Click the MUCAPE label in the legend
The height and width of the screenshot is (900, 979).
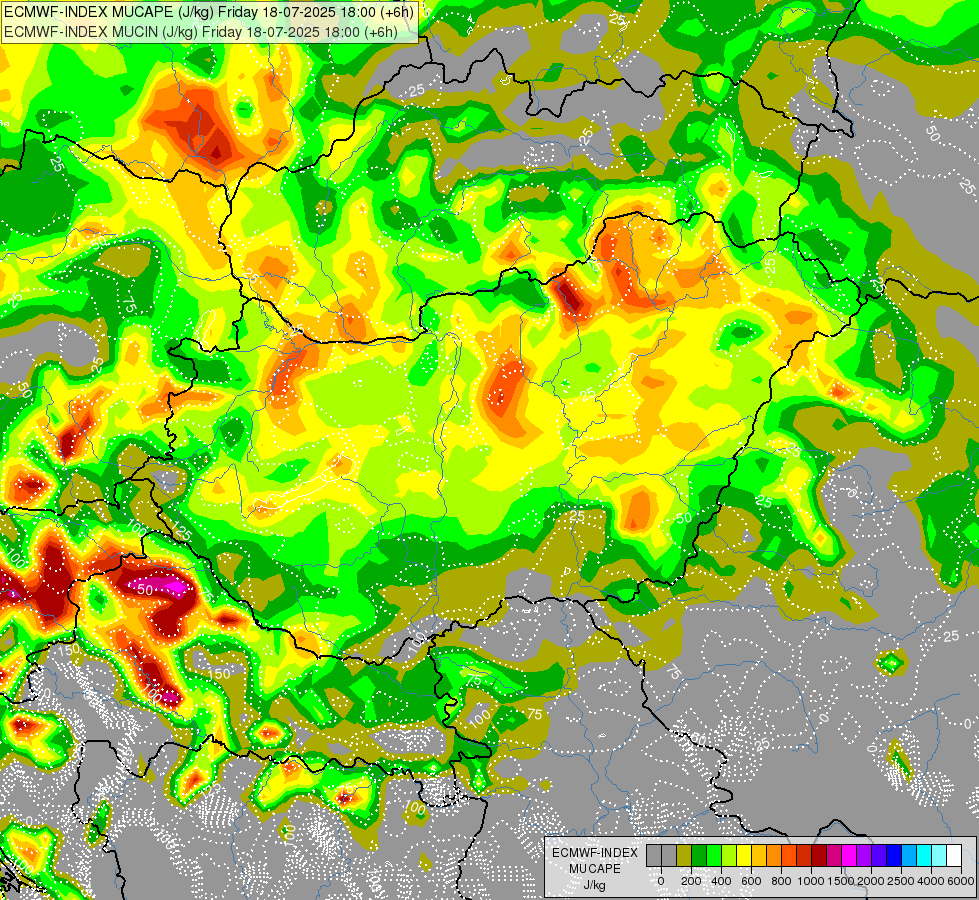[x=595, y=869]
